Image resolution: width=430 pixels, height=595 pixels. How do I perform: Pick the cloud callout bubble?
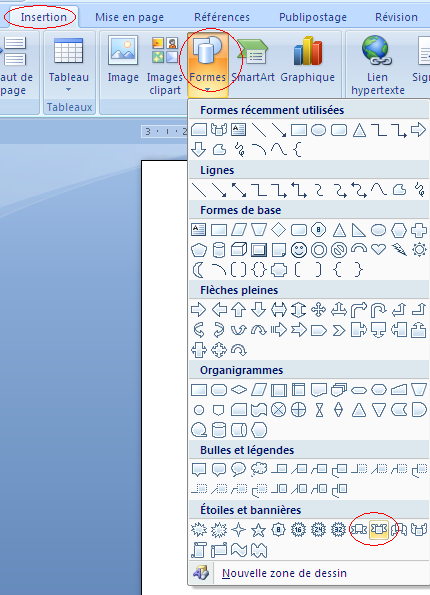click(259, 470)
